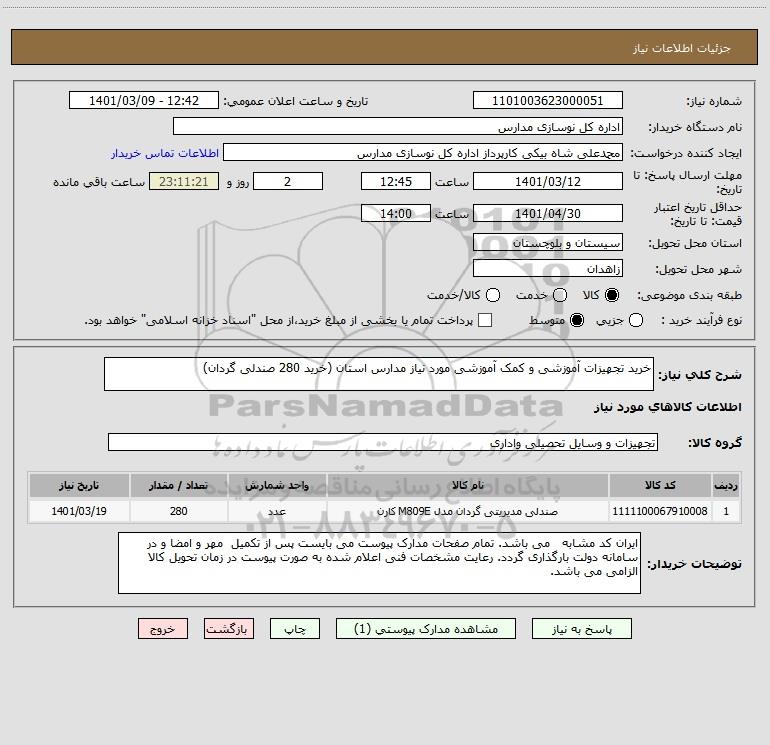The height and width of the screenshot is (745, 770).
Task: Click the goods group field تجهیزات و وسایل تحصیلی واداری
Action: [x=383, y=442]
